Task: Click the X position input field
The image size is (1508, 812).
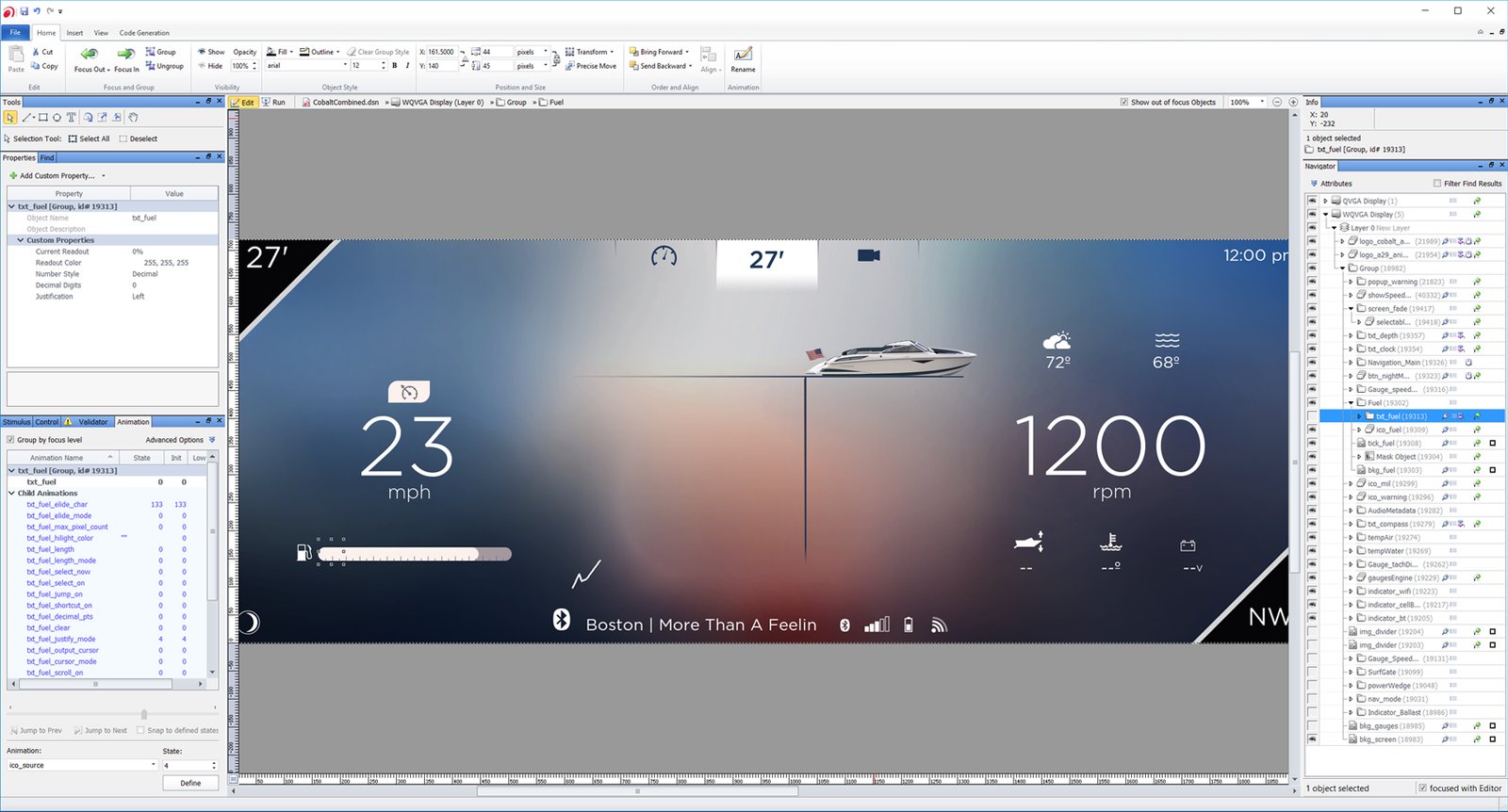Action: point(443,52)
